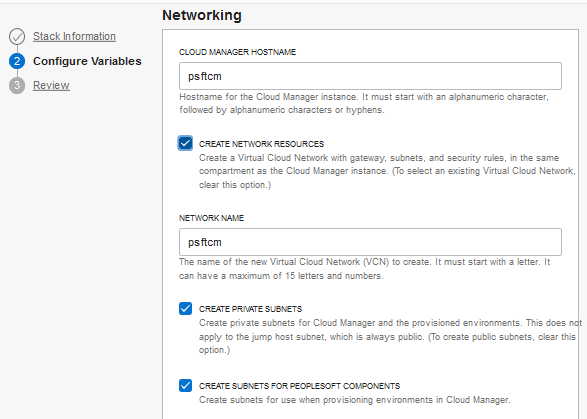Click the Virtual Cloud Network description text
The height and width of the screenshot is (419, 587).
(x=387, y=171)
